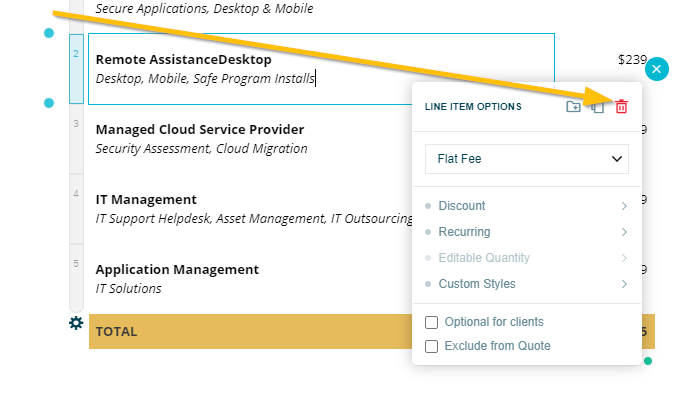Screen dimensions: 692x399
Task: Click the Application Management line item
Action: 177,270
